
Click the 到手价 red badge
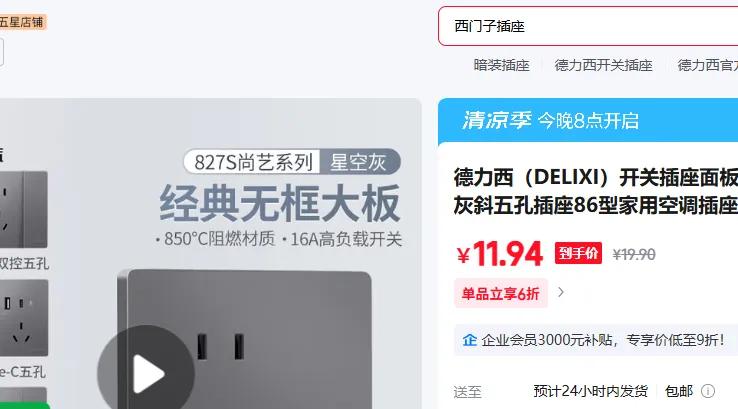tap(578, 253)
